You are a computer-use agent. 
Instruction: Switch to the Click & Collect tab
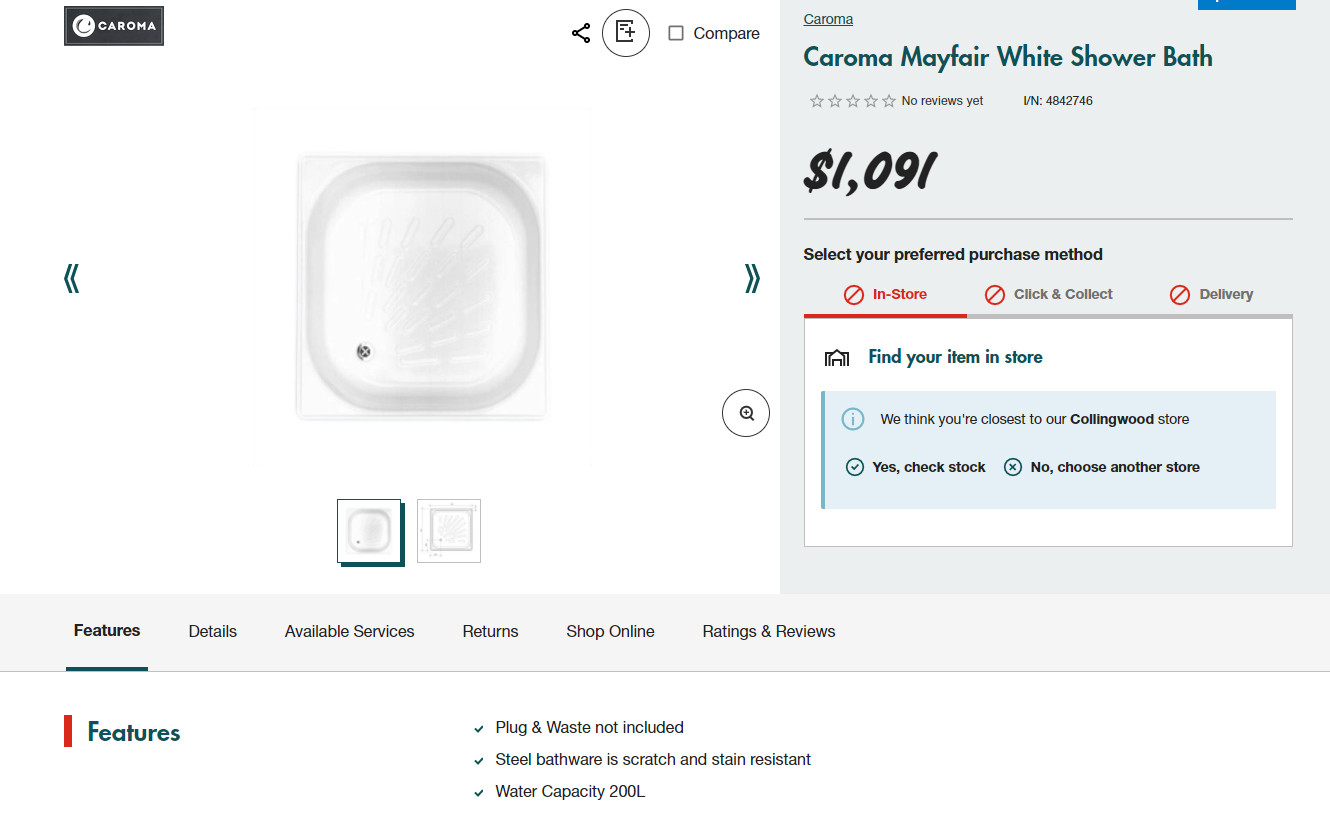click(1048, 294)
